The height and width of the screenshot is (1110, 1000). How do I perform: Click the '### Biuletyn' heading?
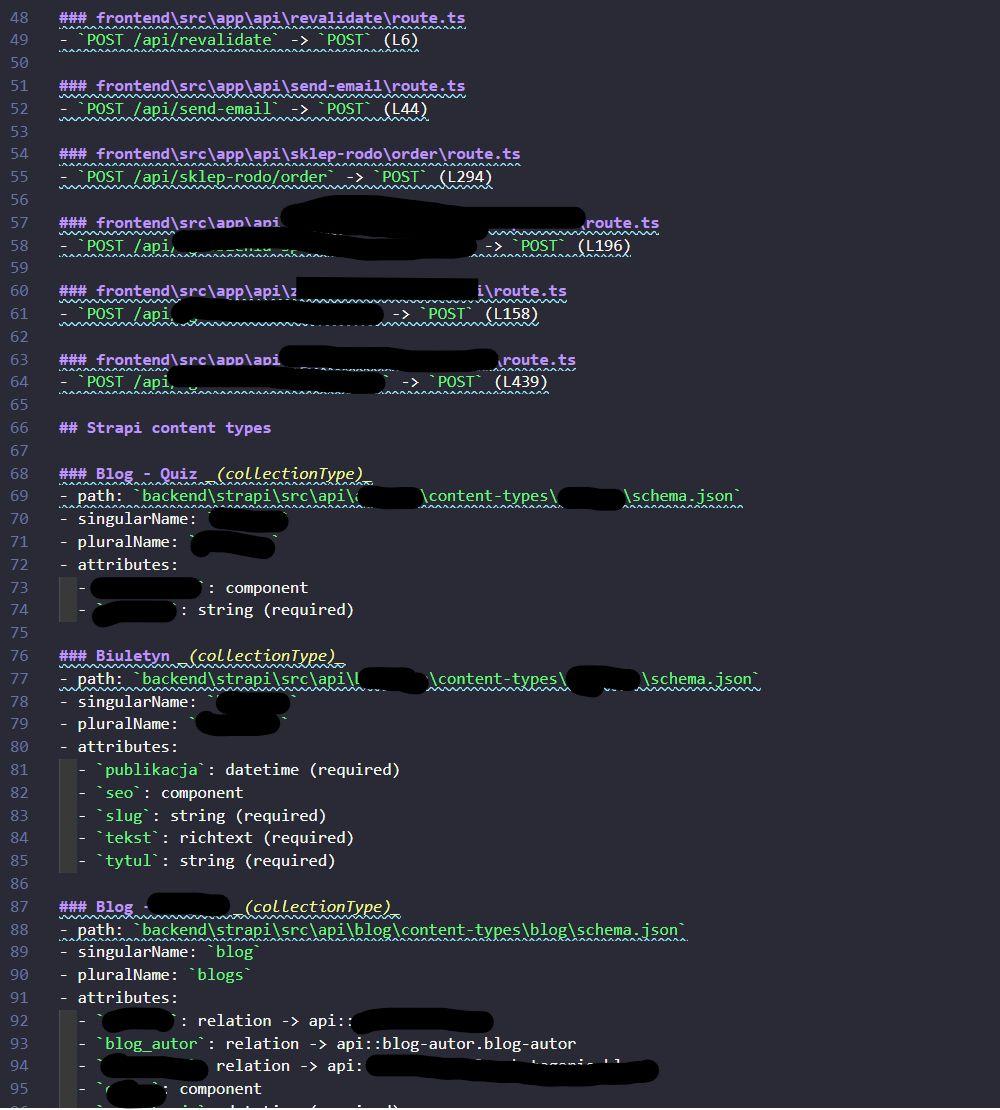coord(115,656)
